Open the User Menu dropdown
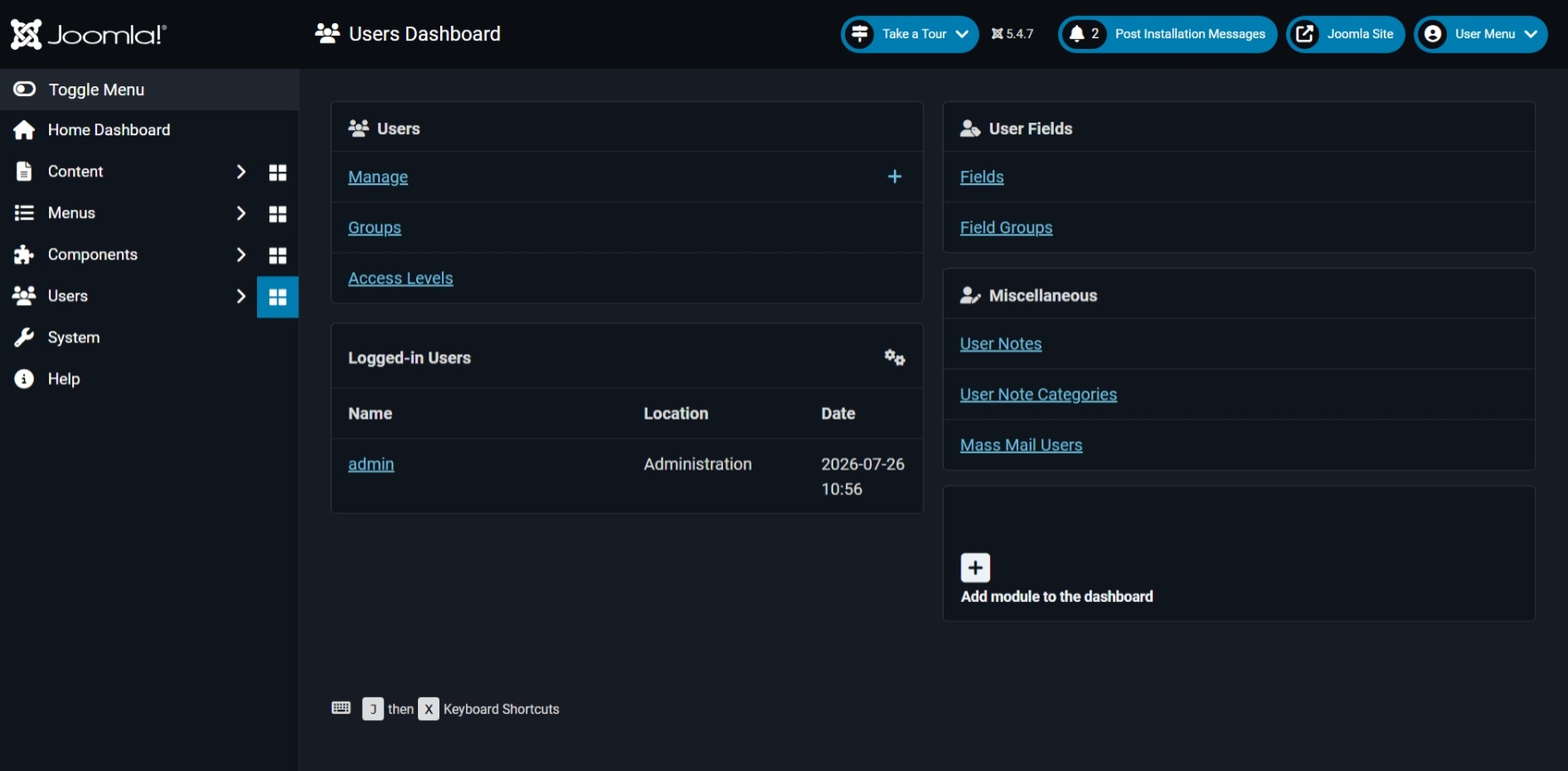 (x=1481, y=35)
